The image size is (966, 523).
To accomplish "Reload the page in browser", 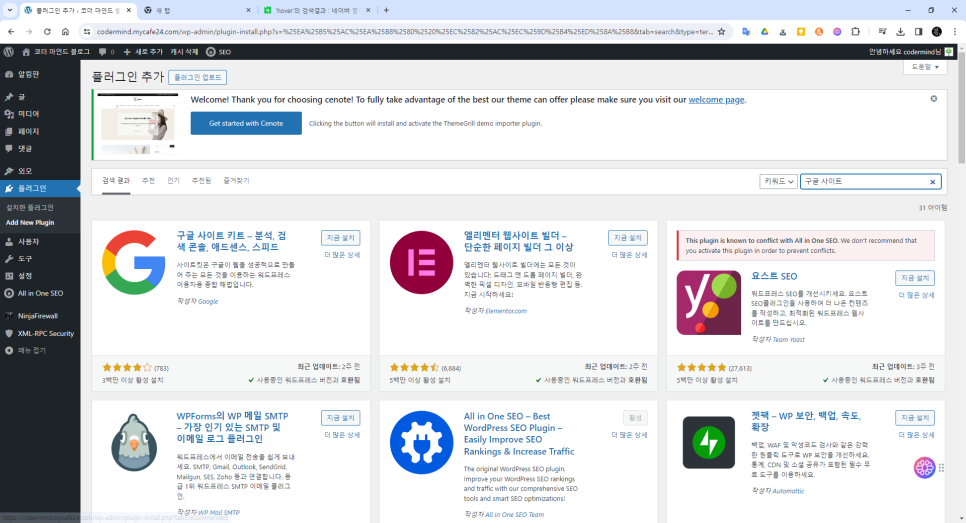I will point(47,31).
